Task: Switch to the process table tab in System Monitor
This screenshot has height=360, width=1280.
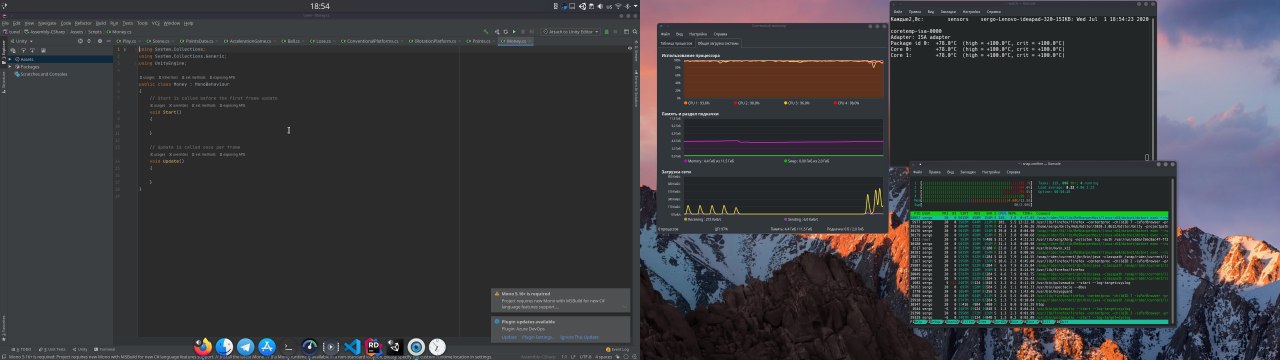Action: pyautogui.click(x=676, y=43)
